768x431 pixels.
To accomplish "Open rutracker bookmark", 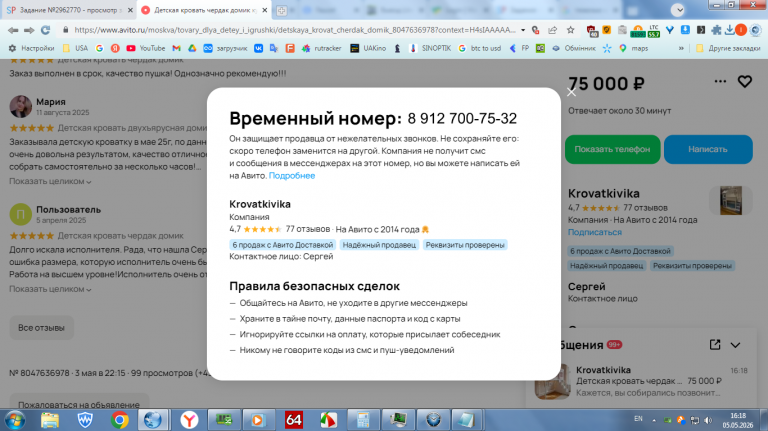I will point(322,48).
